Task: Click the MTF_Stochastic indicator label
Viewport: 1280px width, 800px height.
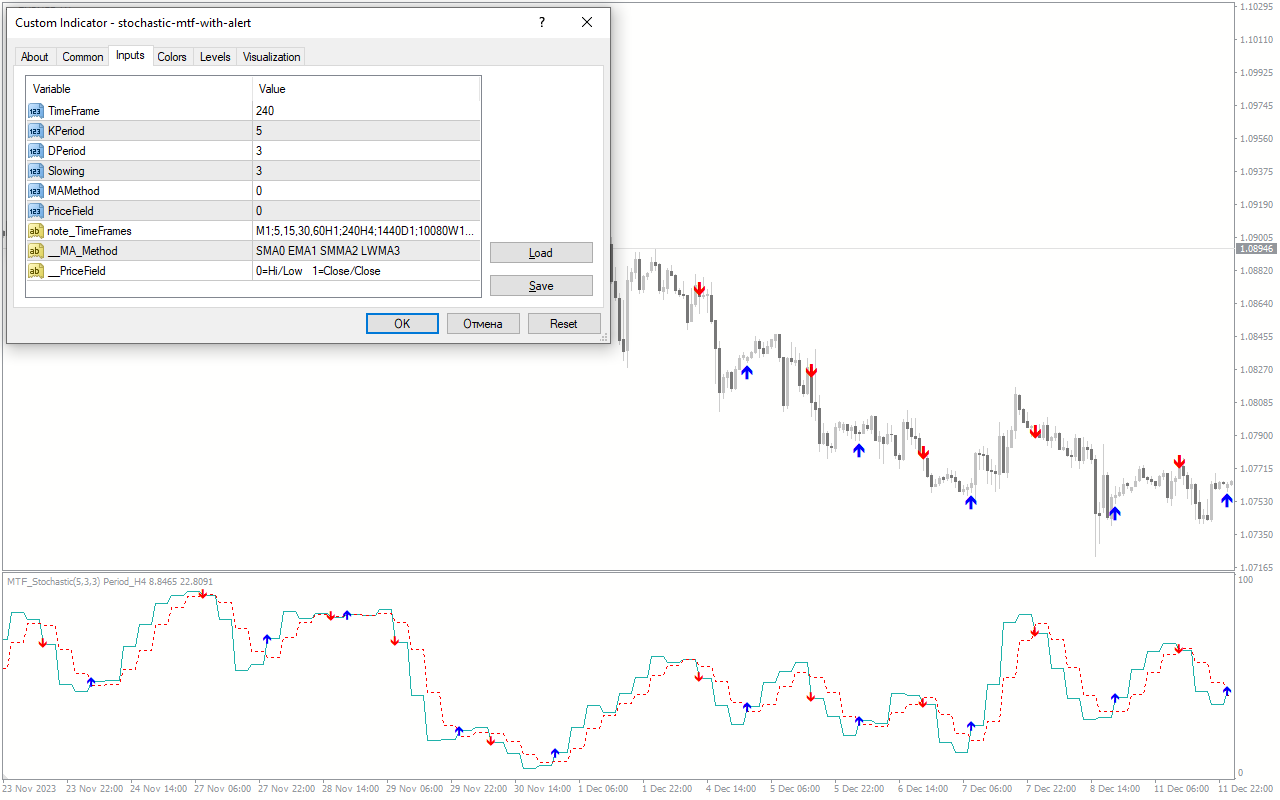Action: [110, 581]
